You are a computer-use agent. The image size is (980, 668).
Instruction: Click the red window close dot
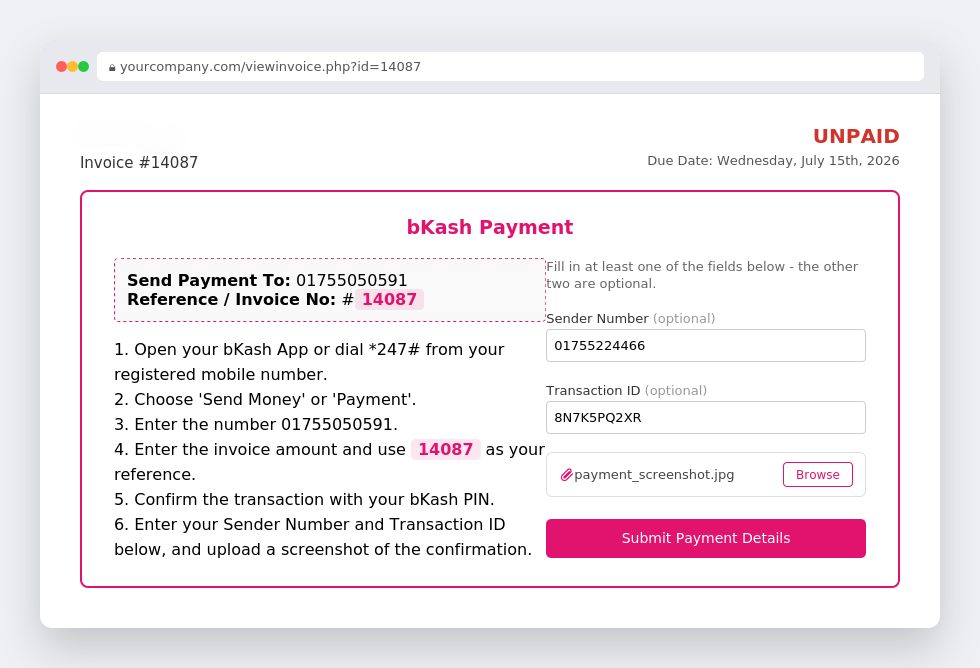click(61, 66)
